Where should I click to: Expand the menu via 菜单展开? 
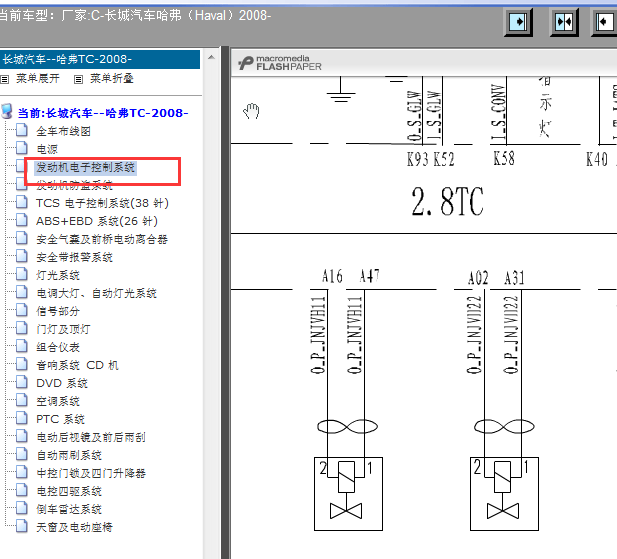point(37,79)
